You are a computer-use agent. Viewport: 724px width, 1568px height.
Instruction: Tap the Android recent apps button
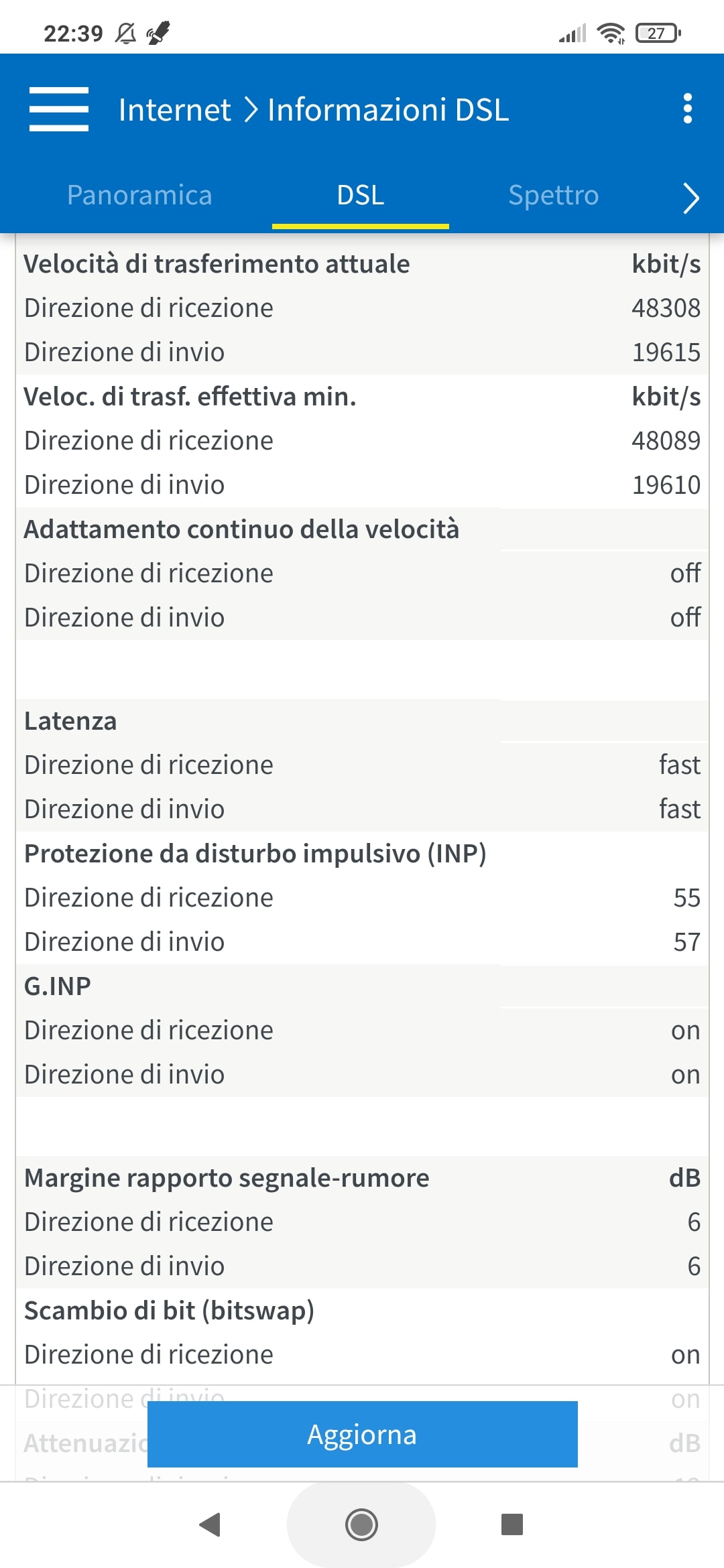click(512, 1524)
